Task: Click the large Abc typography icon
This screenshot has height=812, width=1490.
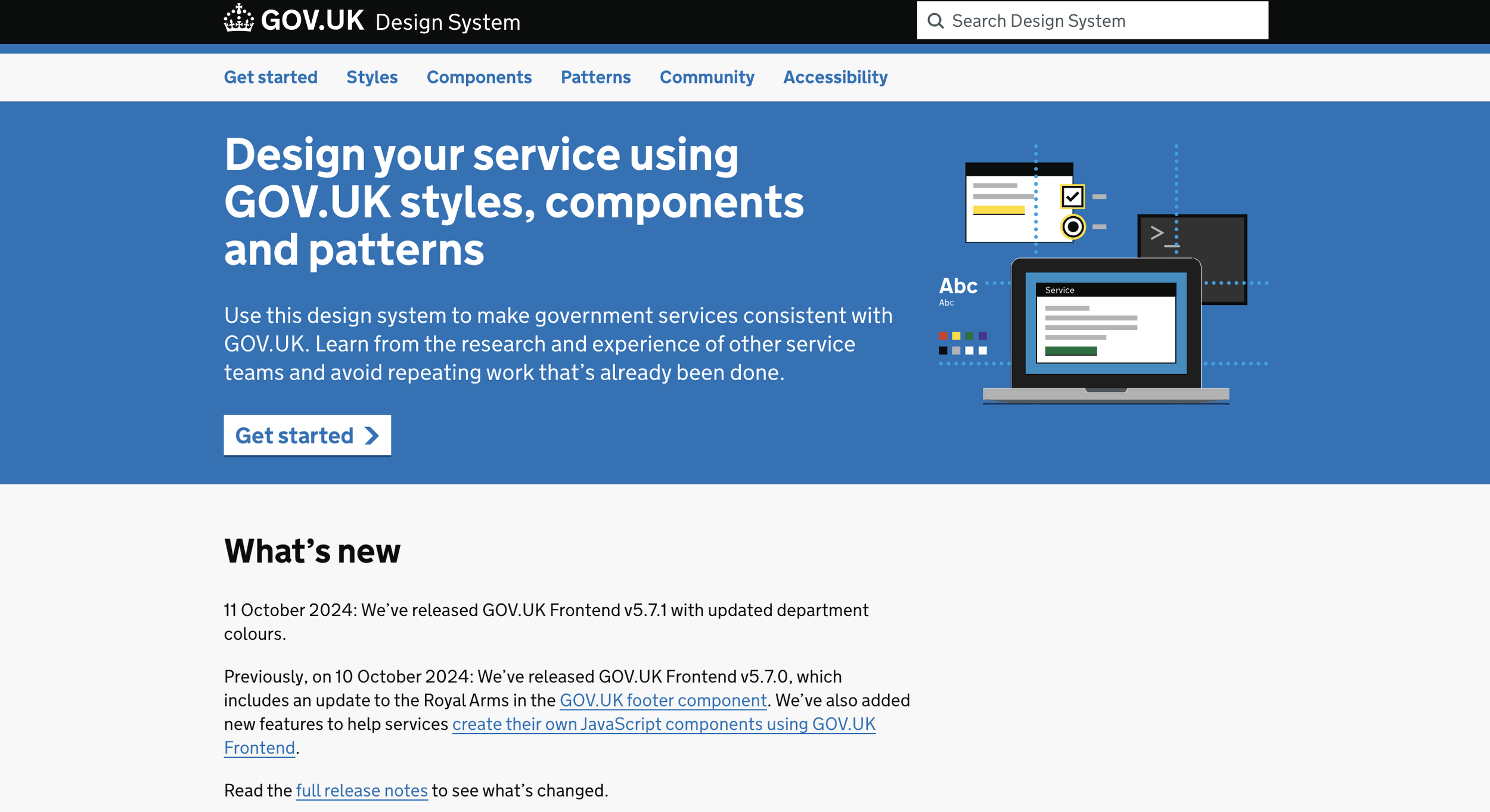Action: [x=958, y=287]
